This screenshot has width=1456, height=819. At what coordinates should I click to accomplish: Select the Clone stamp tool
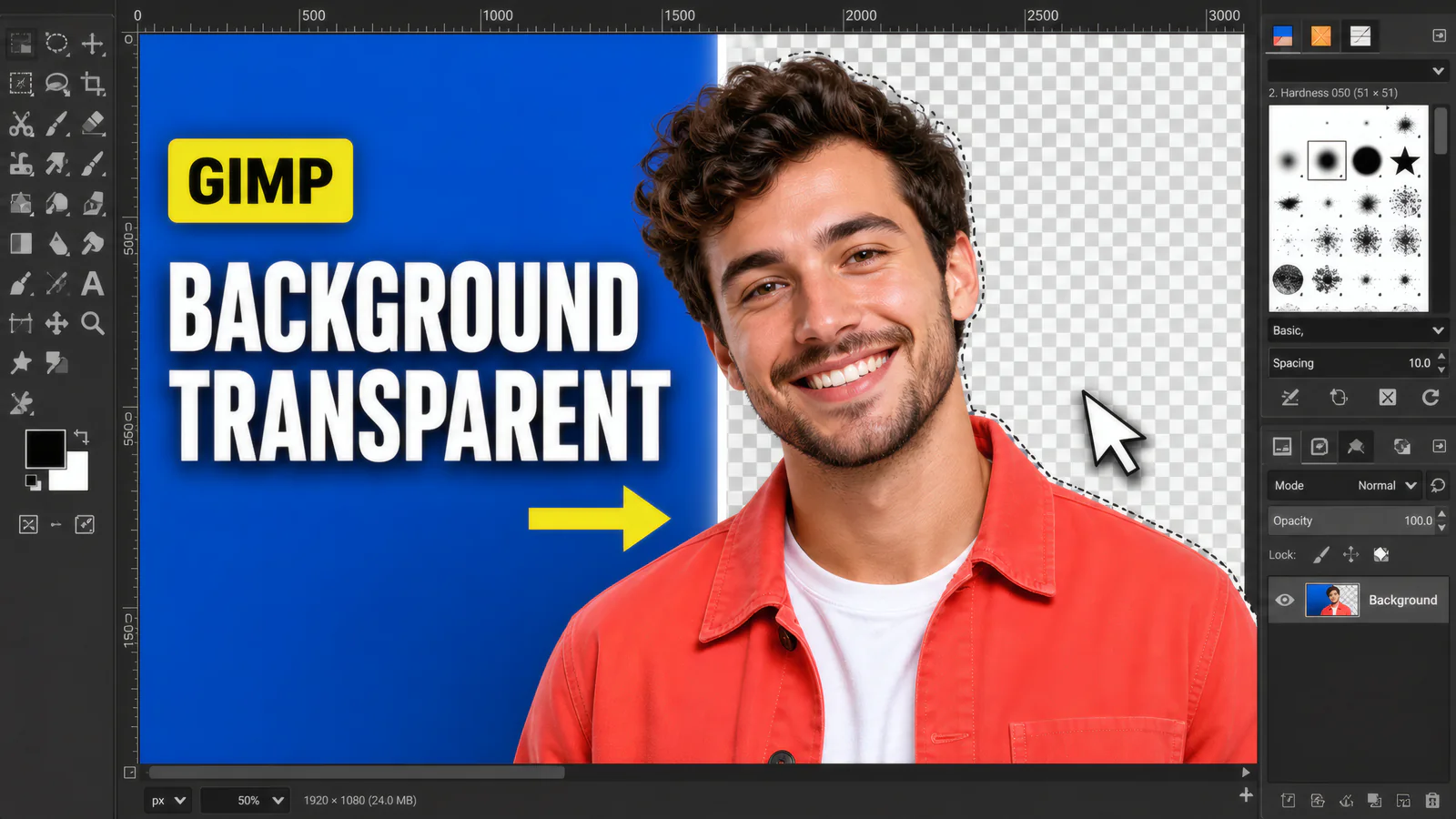(x=21, y=164)
